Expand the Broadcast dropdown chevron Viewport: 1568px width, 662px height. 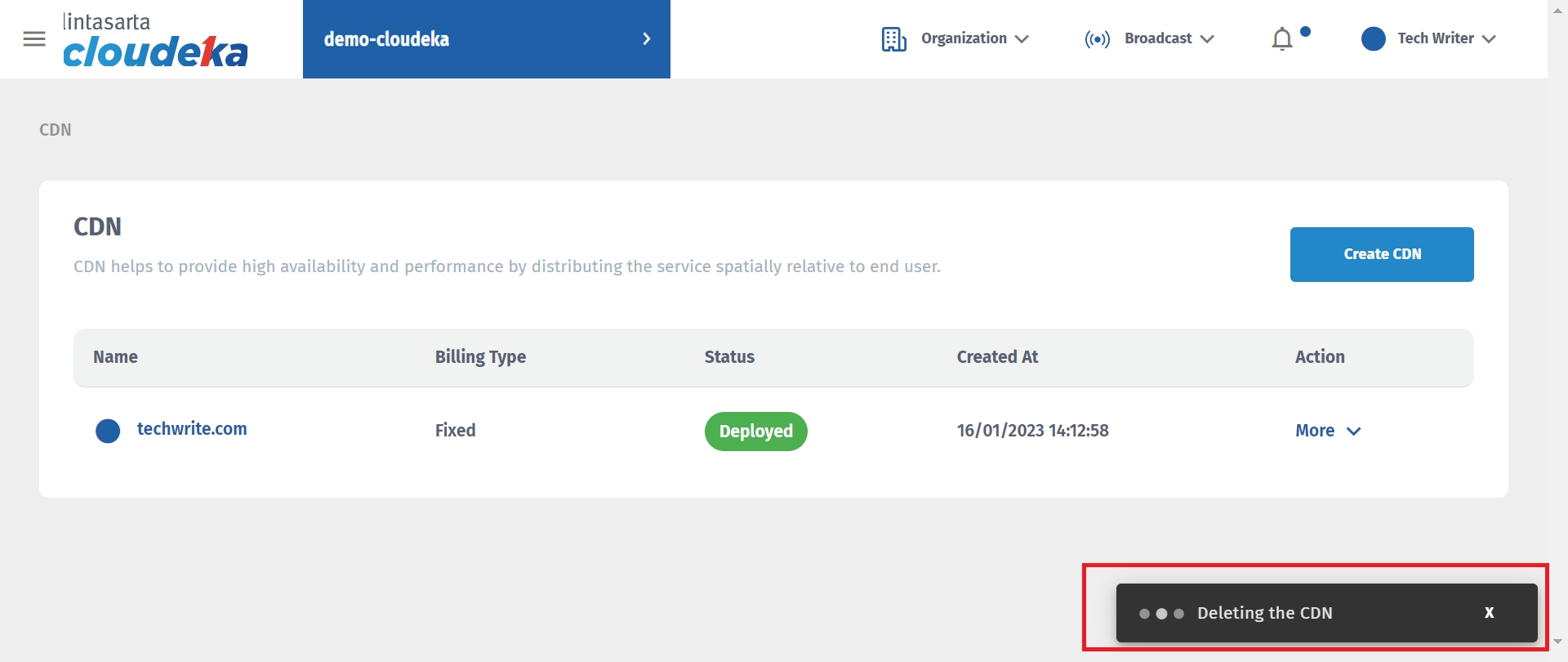pos(1207,39)
